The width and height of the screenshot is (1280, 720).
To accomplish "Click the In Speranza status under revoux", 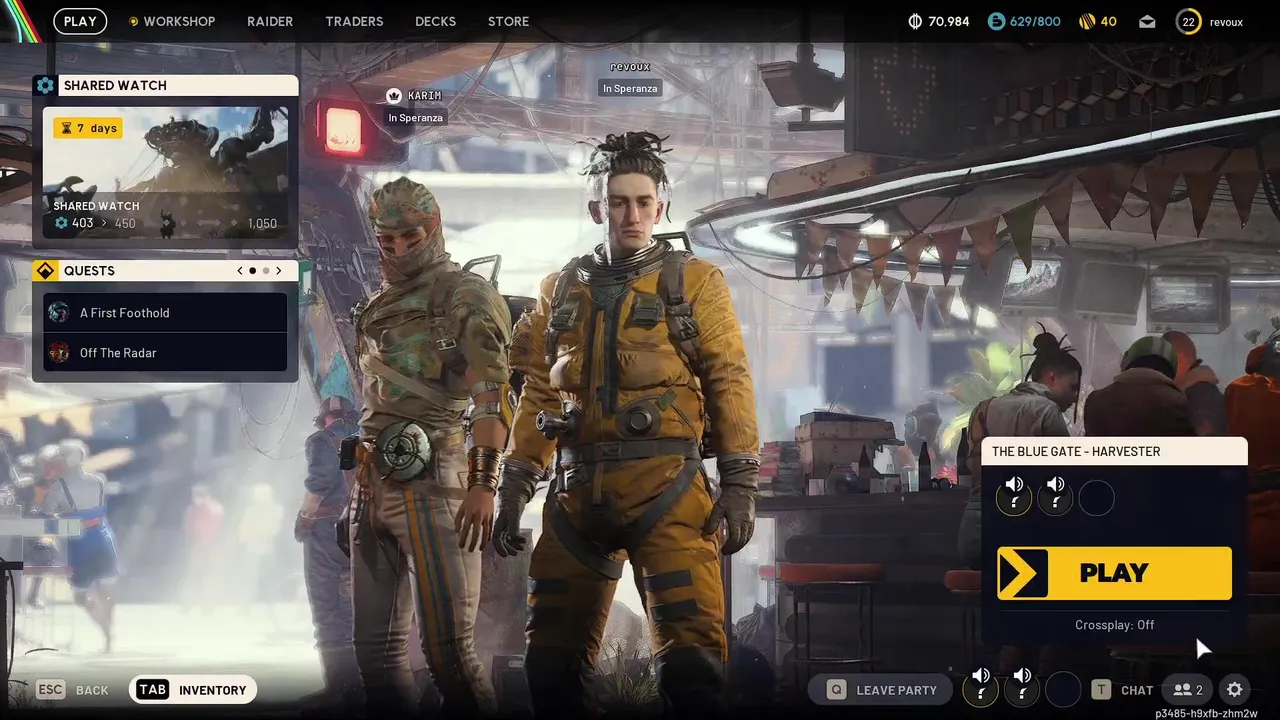I will (x=630, y=88).
